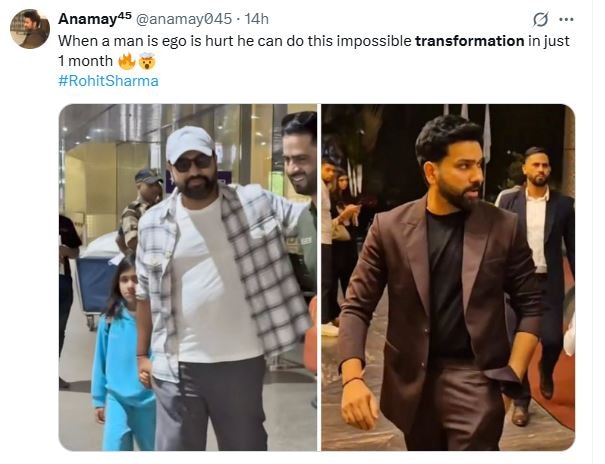Open the three-dot more options menu
This screenshot has width=605, height=464.
tap(566, 19)
